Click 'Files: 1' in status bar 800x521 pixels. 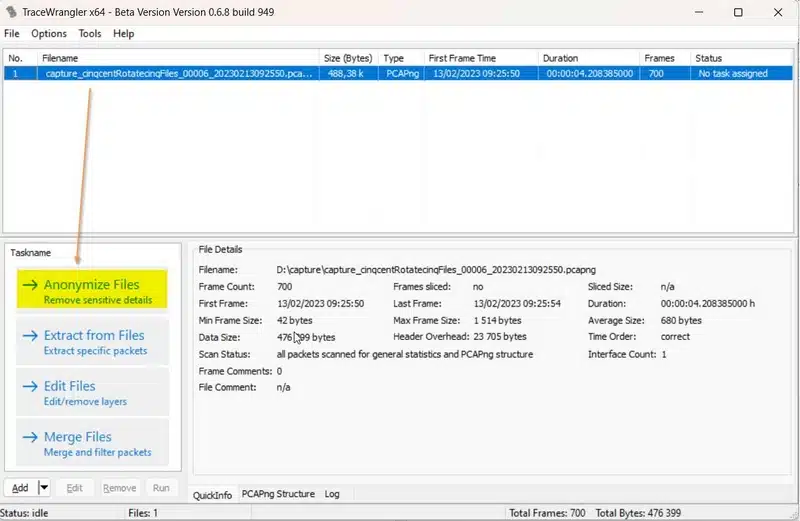pyautogui.click(x=143, y=513)
